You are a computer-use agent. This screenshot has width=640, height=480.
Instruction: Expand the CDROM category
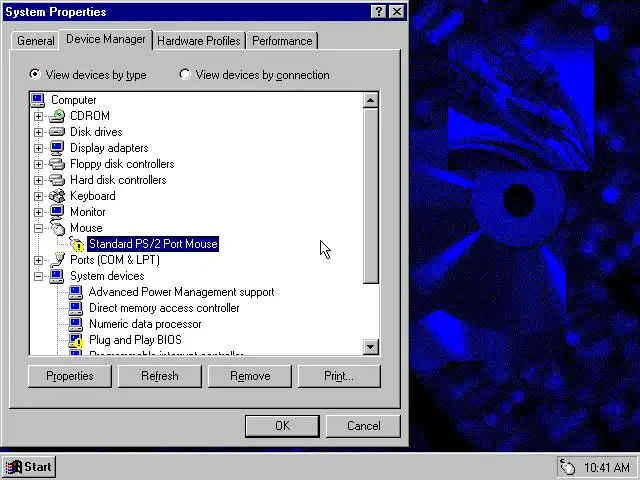38,116
